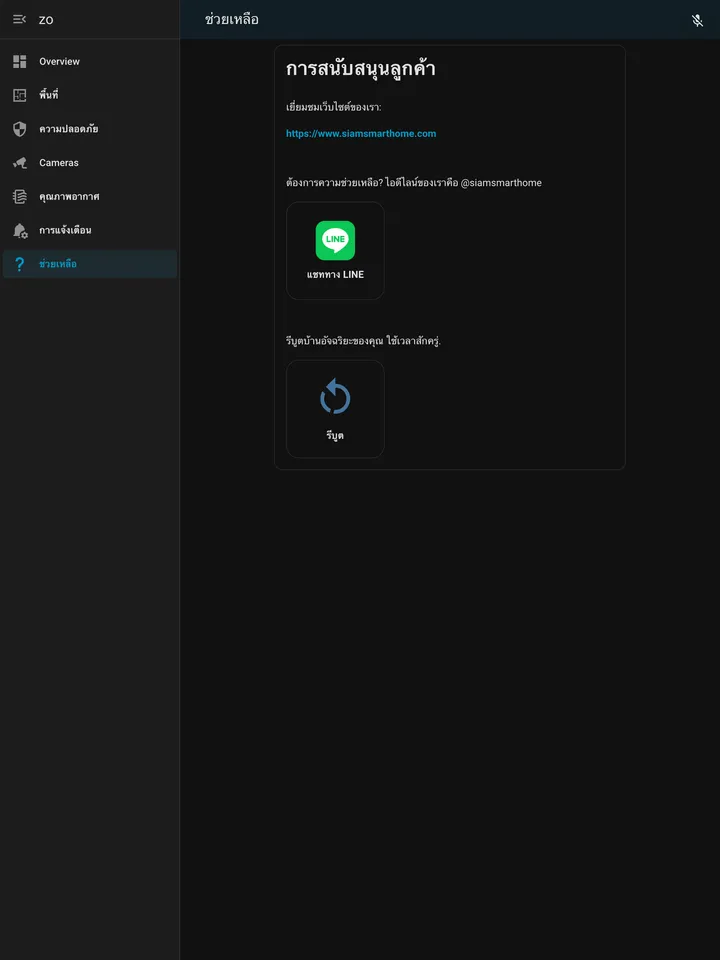Click the @siamsmarthome LINE ID text
This screenshot has width=720, height=960.
click(x=501, y=183)
